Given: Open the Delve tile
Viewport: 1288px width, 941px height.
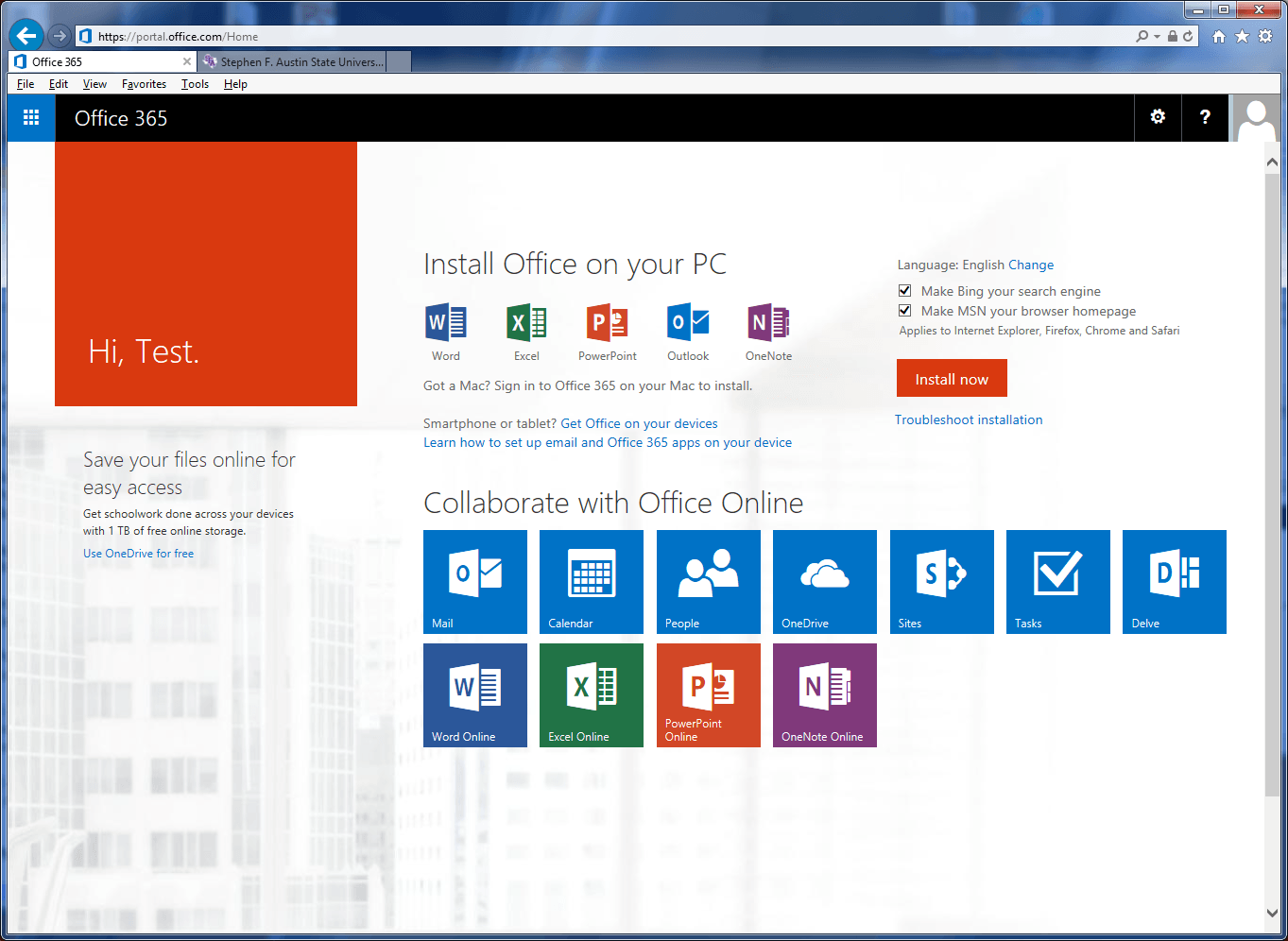Looking at the screenshot, I should click(1175, 582).
